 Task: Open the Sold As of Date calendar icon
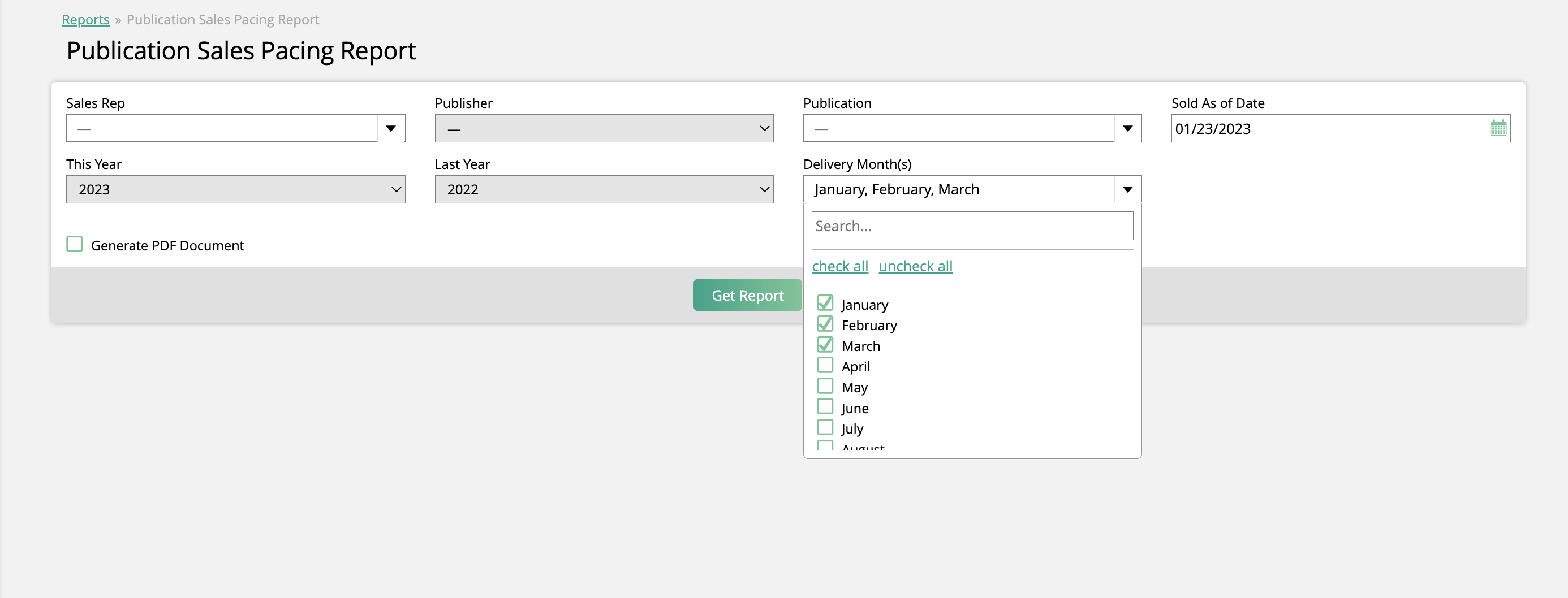click(x=1497, y=128)
